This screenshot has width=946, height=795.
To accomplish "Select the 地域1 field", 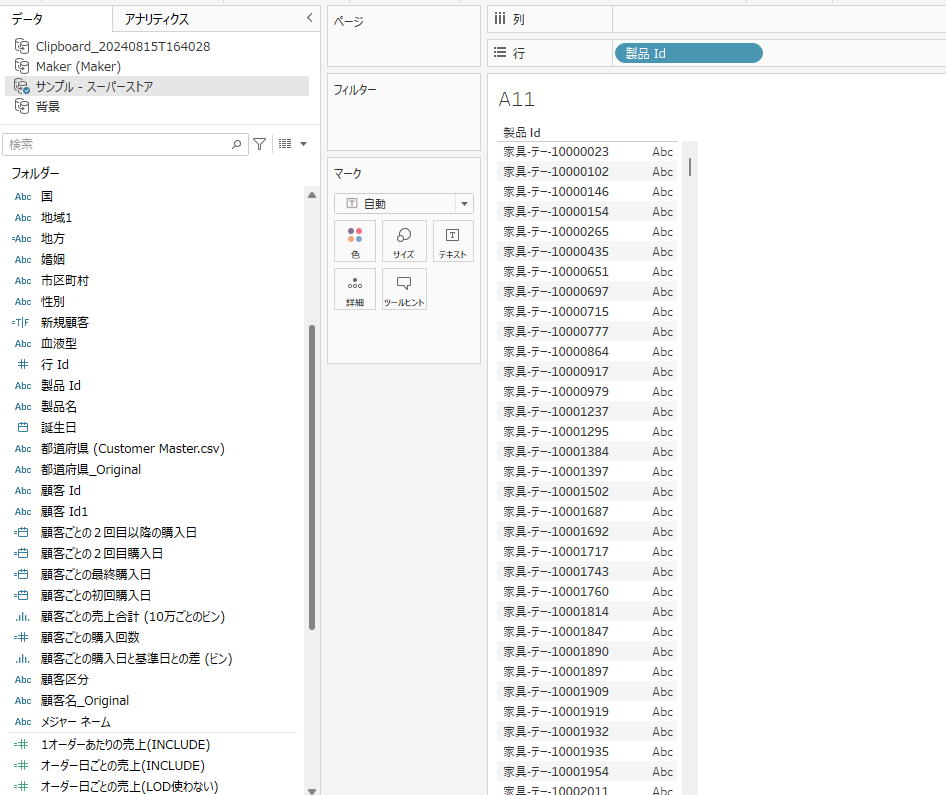I will coord(56,218).
